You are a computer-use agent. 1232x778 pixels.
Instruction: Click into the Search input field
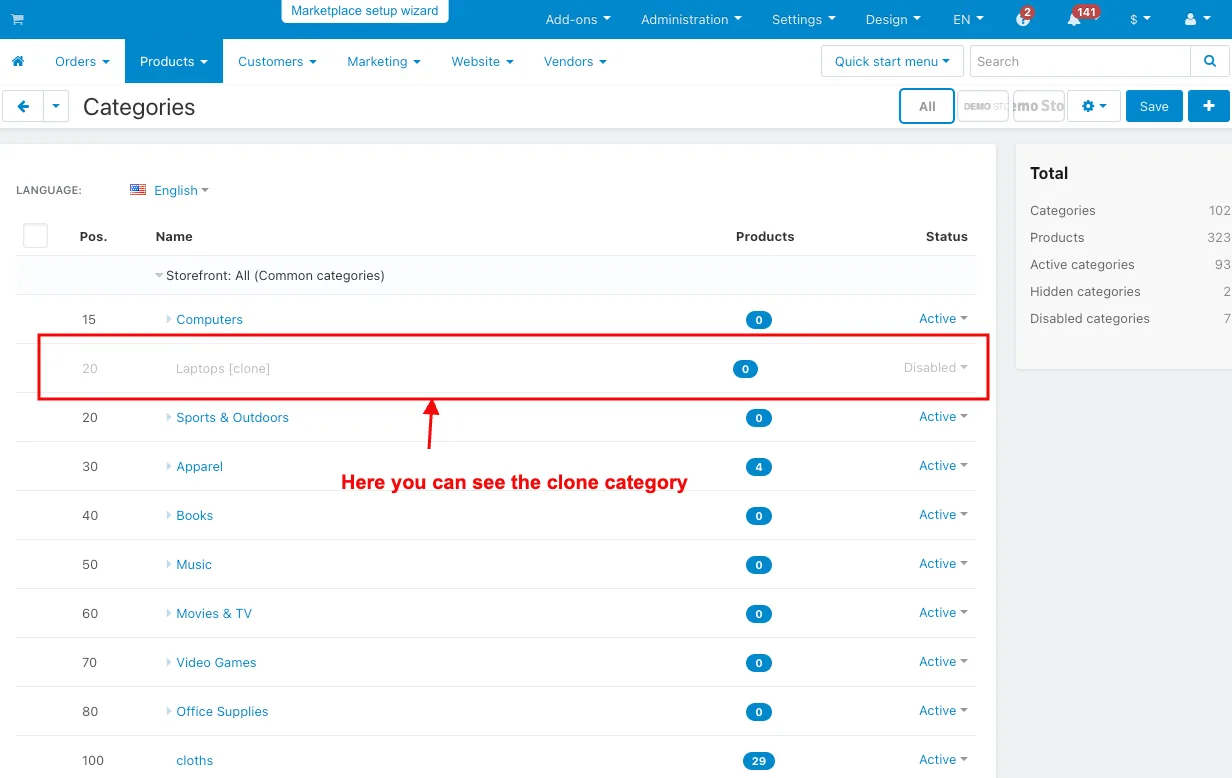1080,61
